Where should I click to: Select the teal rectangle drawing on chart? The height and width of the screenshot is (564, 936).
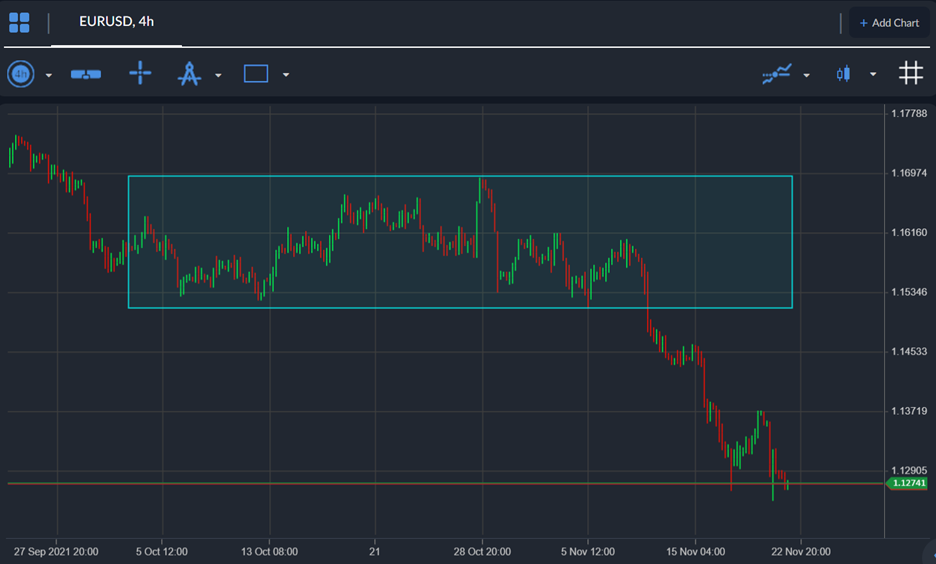460,242
